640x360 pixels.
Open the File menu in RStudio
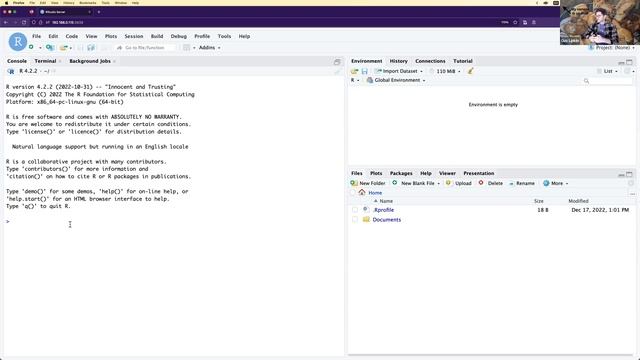click(36, 36)
